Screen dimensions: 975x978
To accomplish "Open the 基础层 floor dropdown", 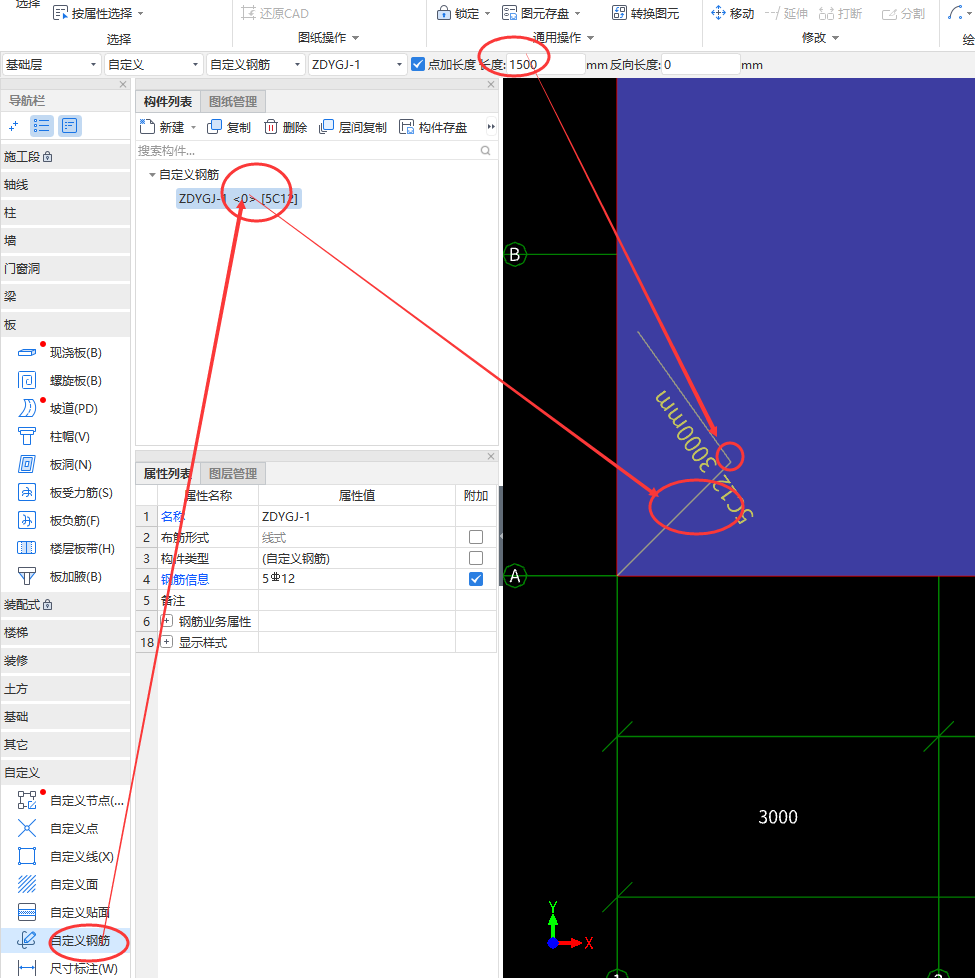I will pyautogui.click(x=51, y=64).
